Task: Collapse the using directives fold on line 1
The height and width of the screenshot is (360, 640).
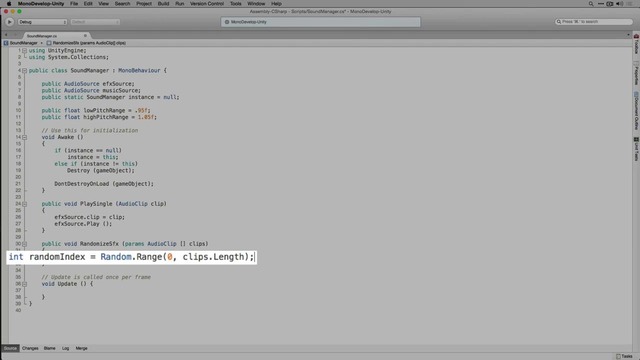Action: [x=24, y=51]
